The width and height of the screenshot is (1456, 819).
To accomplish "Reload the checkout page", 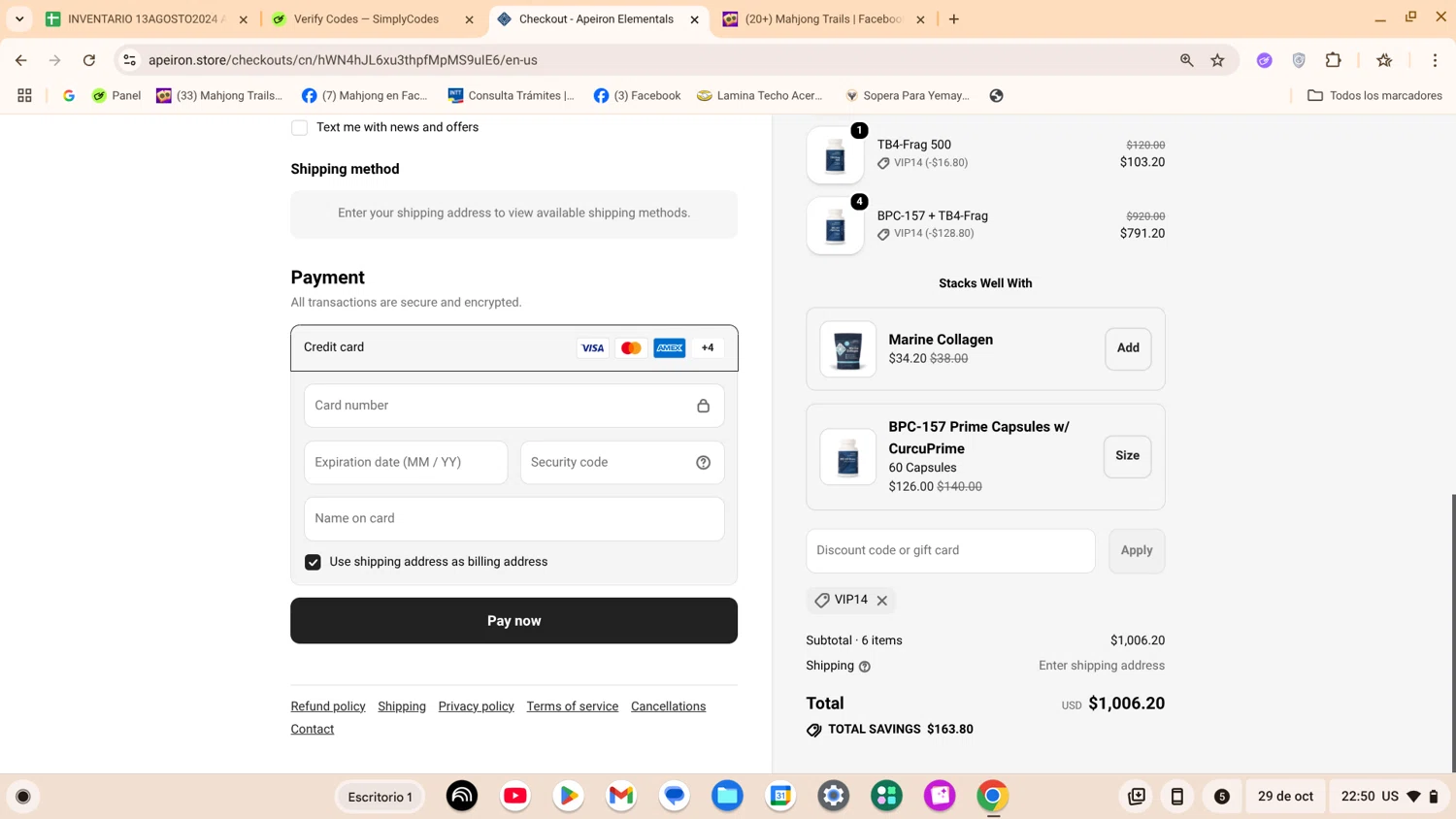I will (89, 60).
